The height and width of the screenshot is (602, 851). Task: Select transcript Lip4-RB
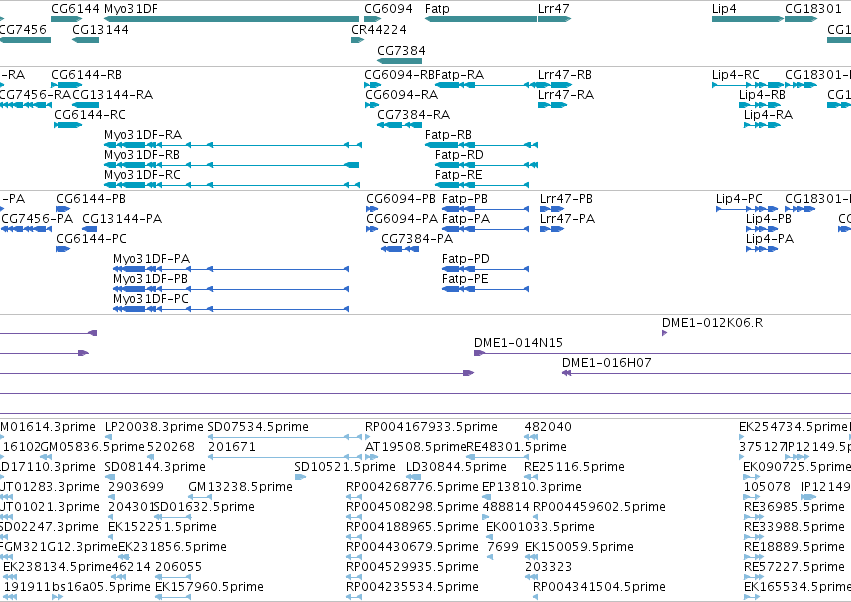760,105
